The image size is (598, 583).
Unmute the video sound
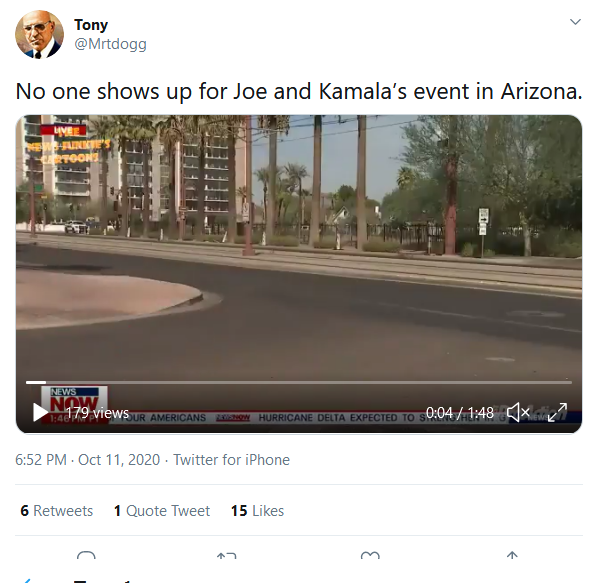[518, 413]
